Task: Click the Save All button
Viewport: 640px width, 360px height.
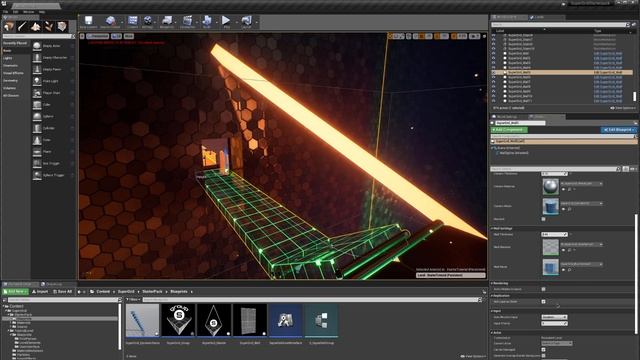Action: click(x=62, y=292)
